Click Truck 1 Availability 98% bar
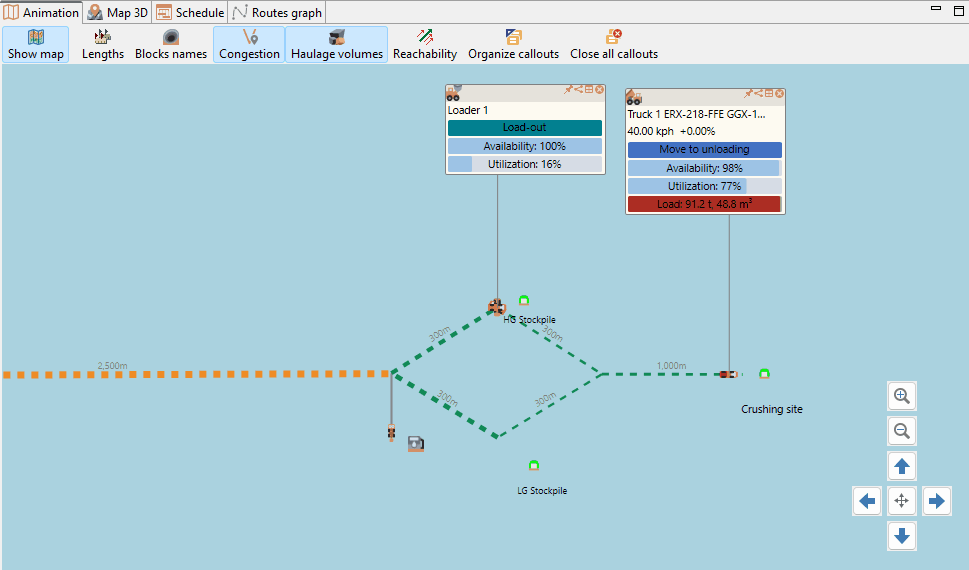This screenshot has width=969, height=570. (705, 168)
